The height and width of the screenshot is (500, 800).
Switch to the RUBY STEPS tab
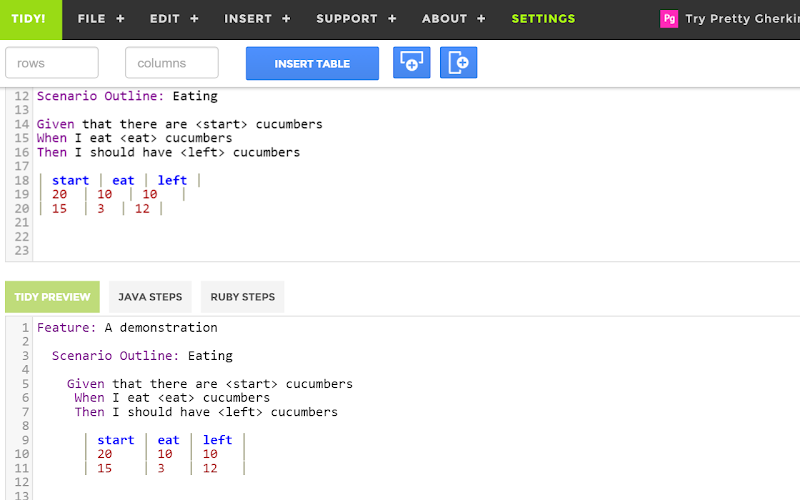(243, 297)
